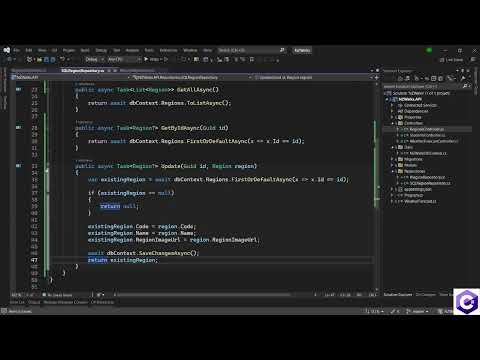Expand the Dependencies node

(392, 111)
